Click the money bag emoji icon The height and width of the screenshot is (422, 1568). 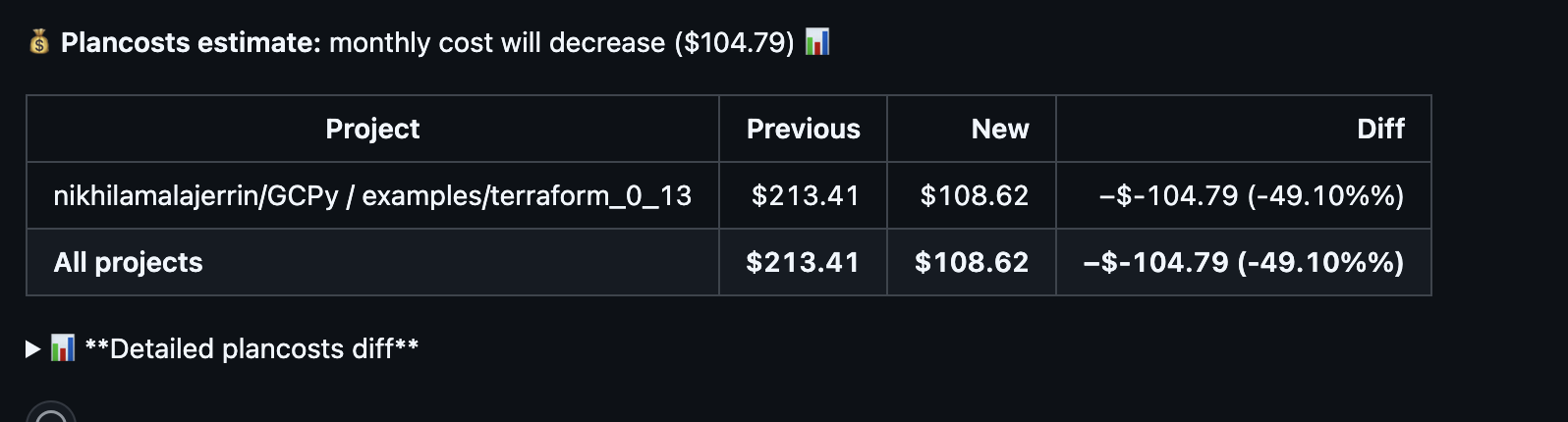tap(38, 42)
